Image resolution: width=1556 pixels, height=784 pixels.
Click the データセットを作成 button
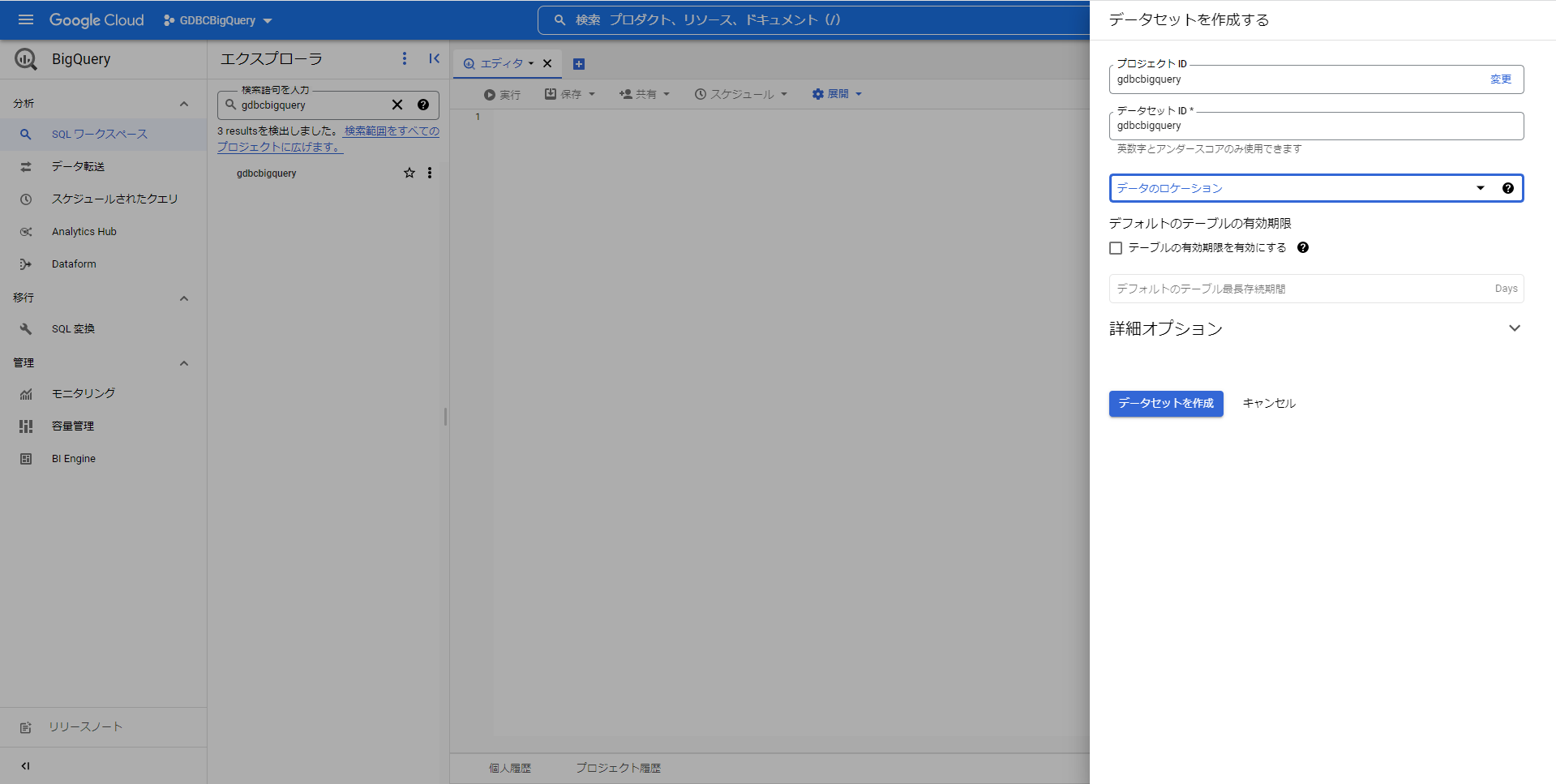[1165, 404]
